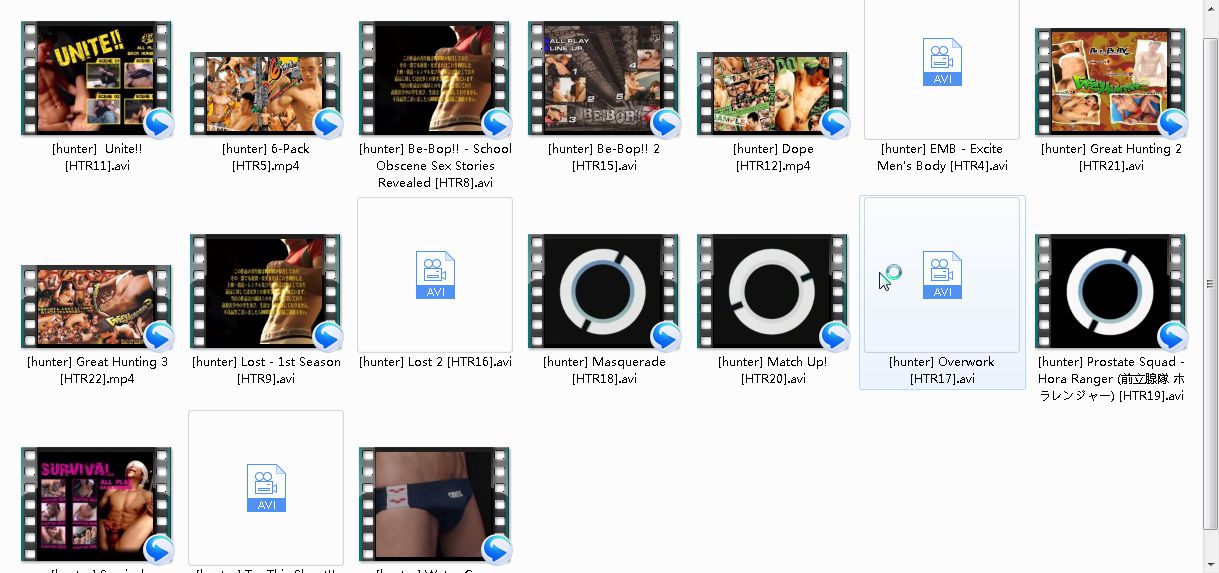Select the blue swimsuit video thumbnail

434,505
